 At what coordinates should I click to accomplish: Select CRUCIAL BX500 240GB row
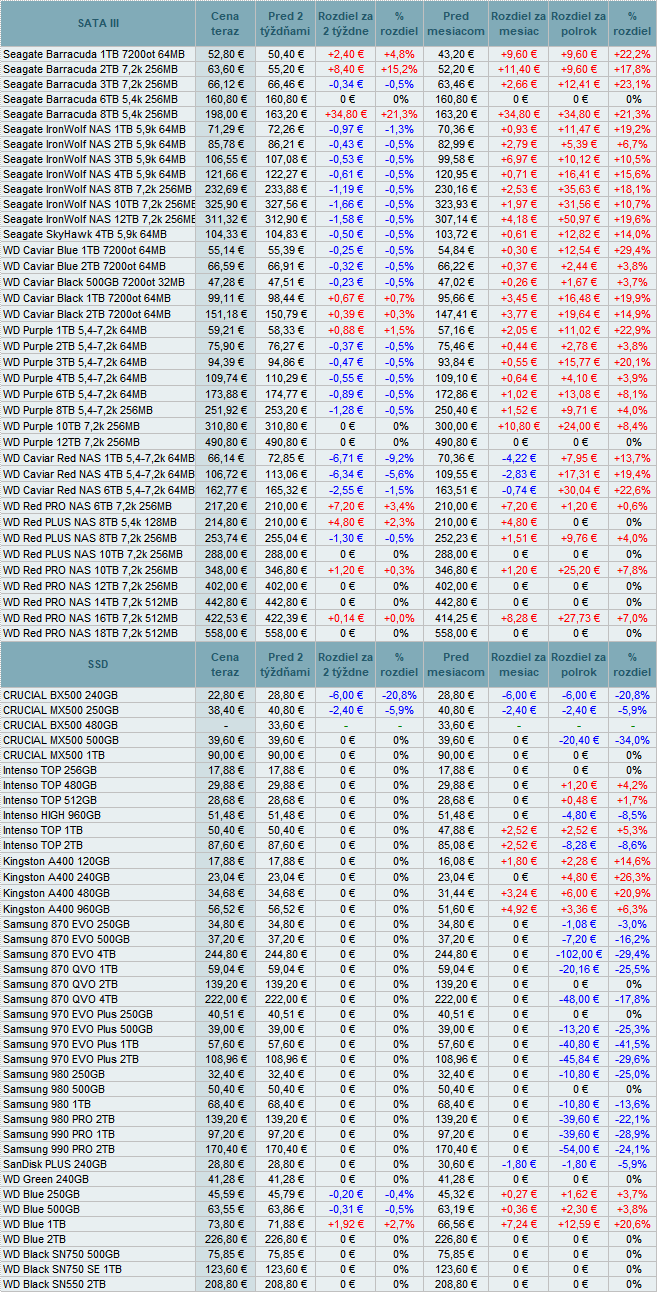328,694
